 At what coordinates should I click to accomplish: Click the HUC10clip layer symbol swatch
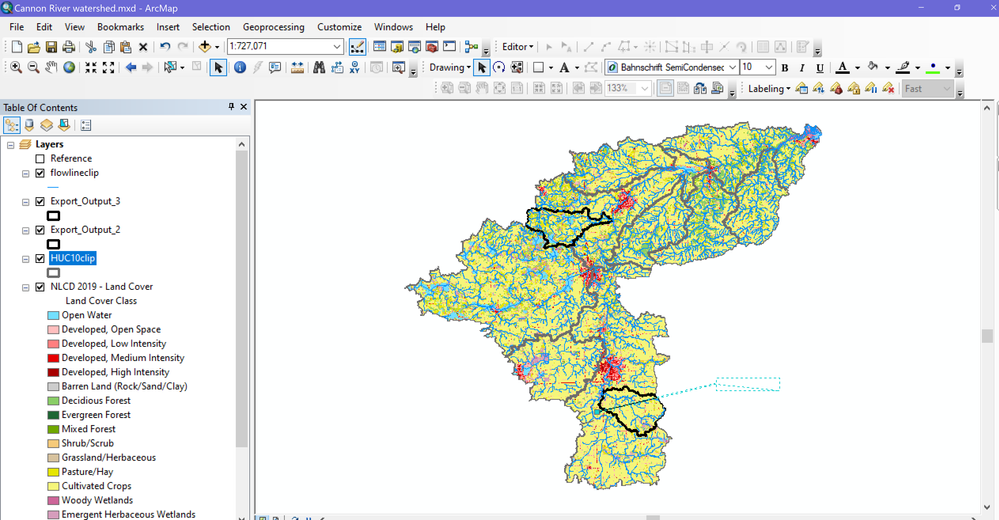coord(53,272)
